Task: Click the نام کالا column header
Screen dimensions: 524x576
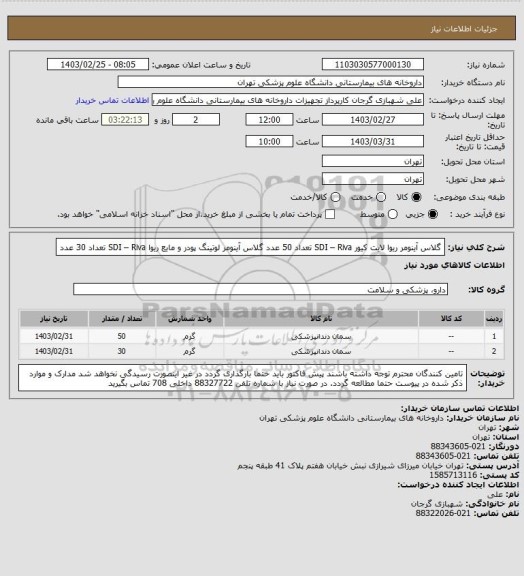Action: tap(321, 318)
